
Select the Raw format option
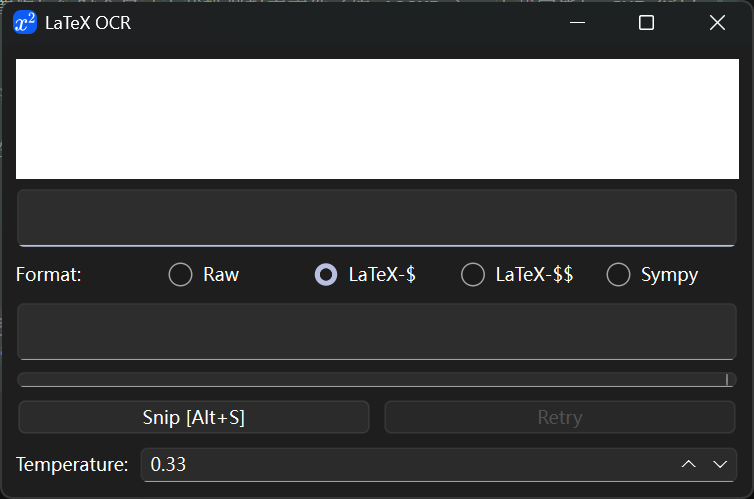[204, 274]
